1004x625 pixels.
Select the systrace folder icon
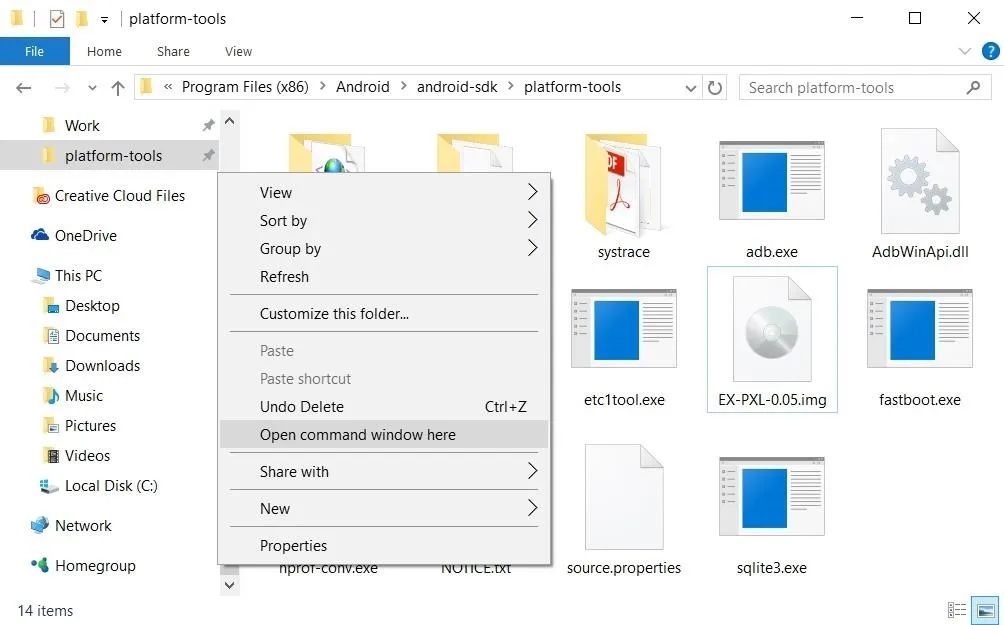tap(624, 185)
